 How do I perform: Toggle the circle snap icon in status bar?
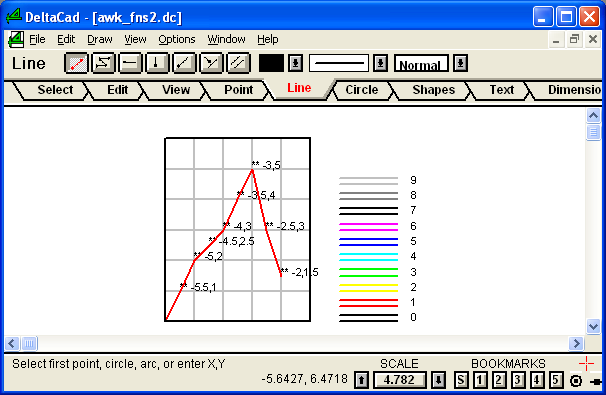point(576,381)
